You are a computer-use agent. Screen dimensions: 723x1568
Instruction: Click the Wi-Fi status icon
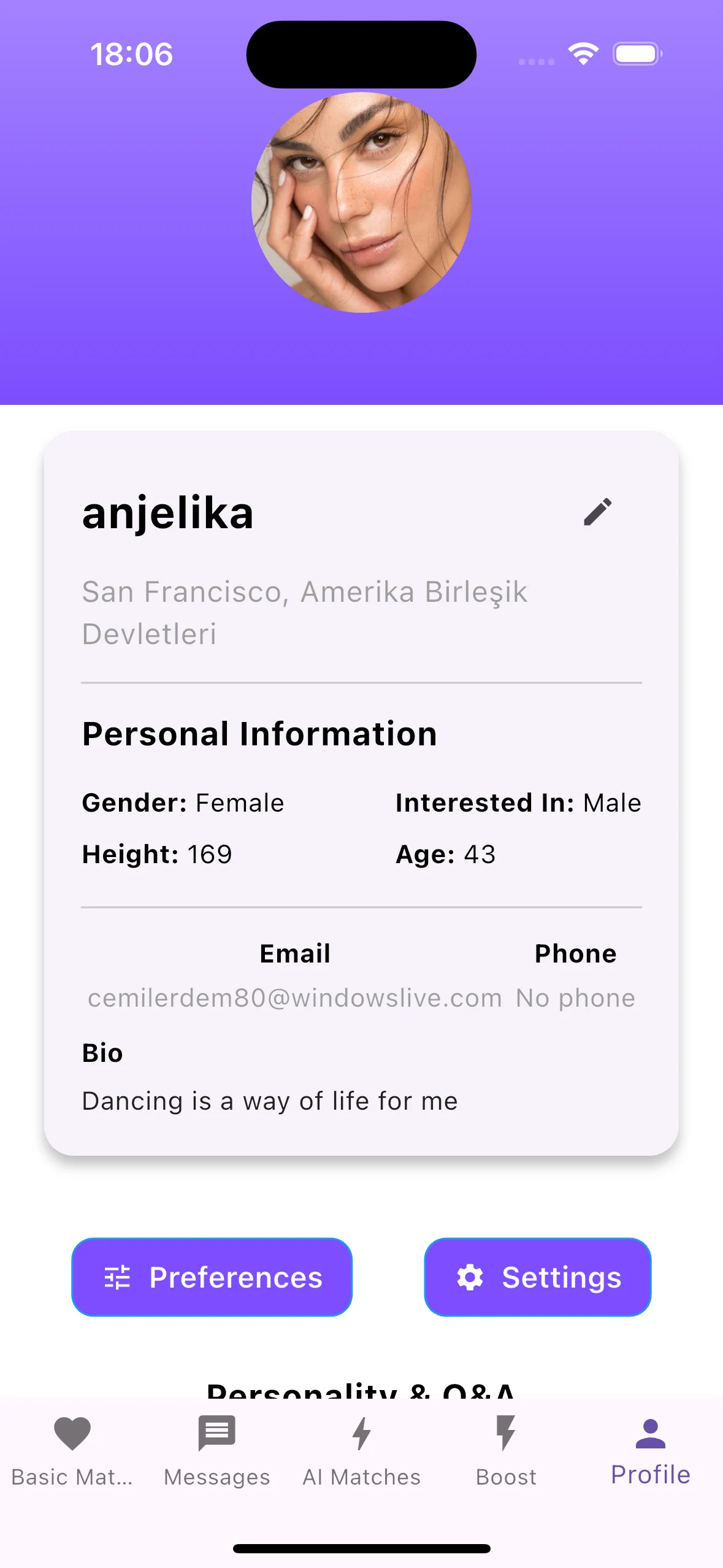pyautogui.click(x=583, y=54)
